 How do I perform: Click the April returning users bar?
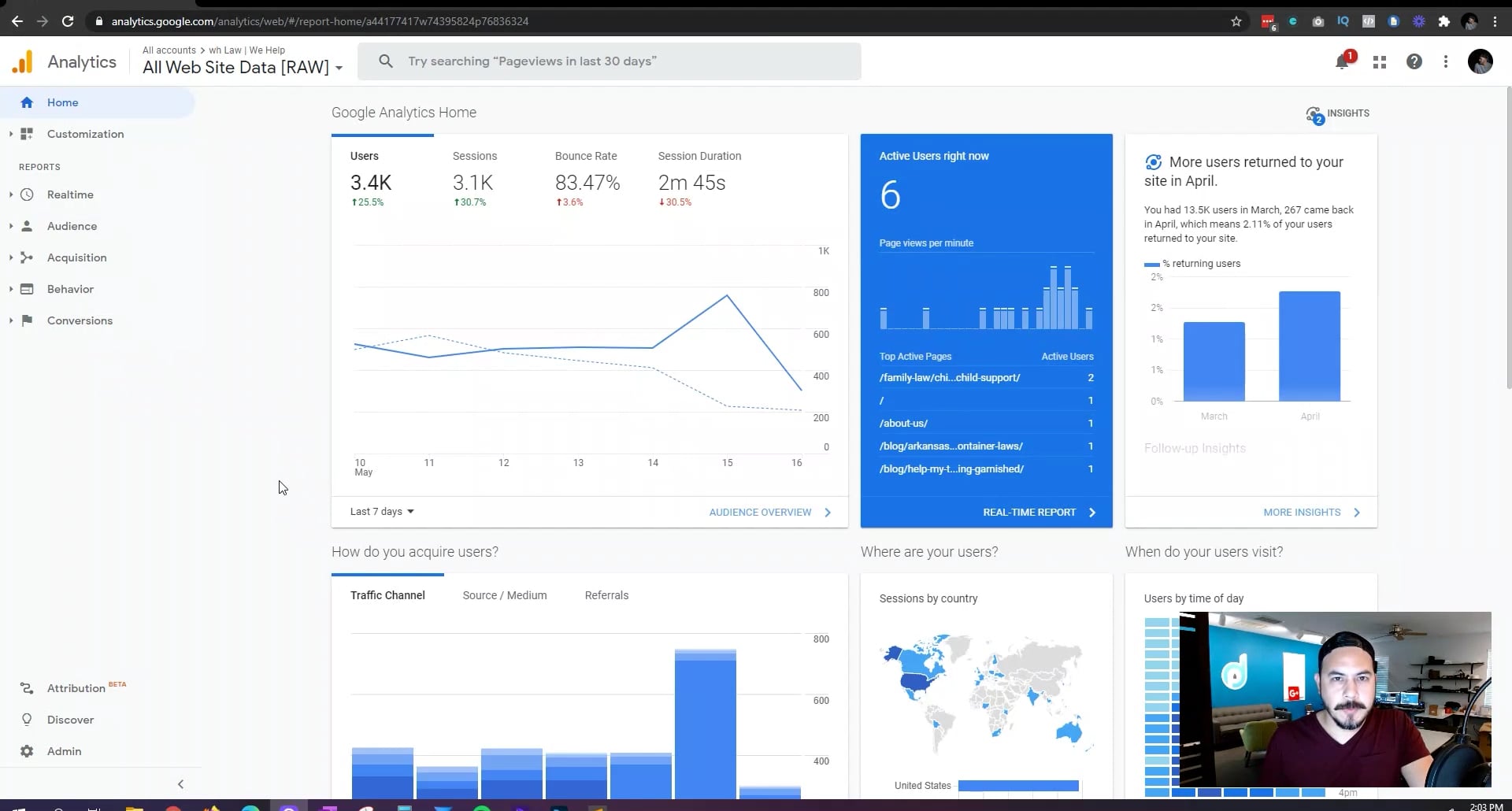tap(1310, 346)
